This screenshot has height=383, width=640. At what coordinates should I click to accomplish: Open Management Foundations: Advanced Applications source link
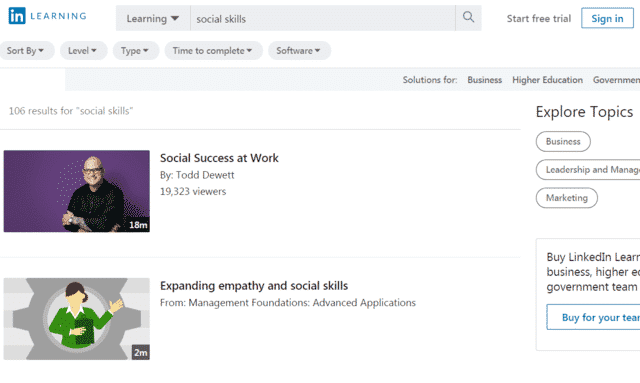302,303
